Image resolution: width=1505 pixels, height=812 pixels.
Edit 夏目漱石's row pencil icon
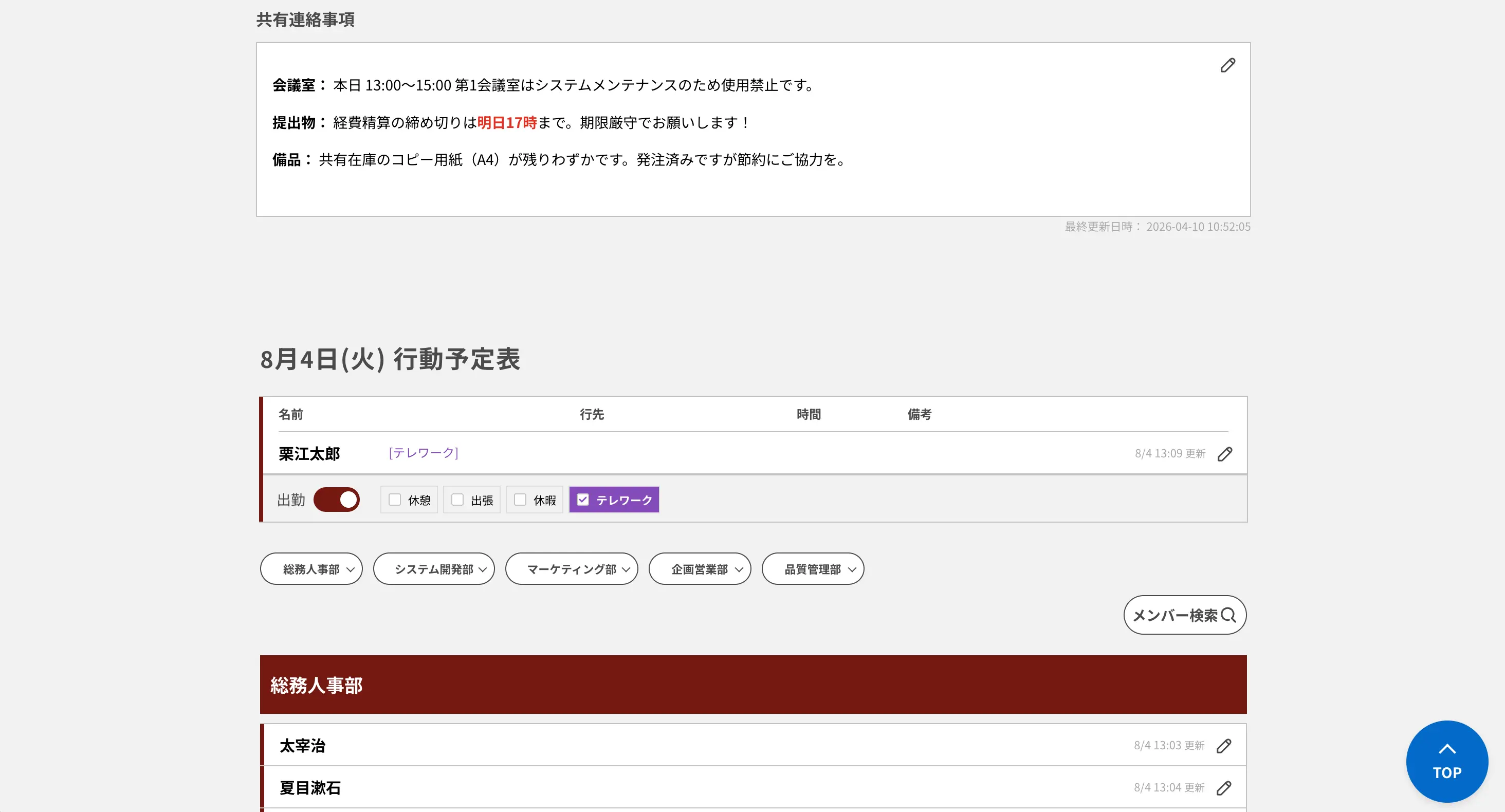click(x=1223, y=788)
